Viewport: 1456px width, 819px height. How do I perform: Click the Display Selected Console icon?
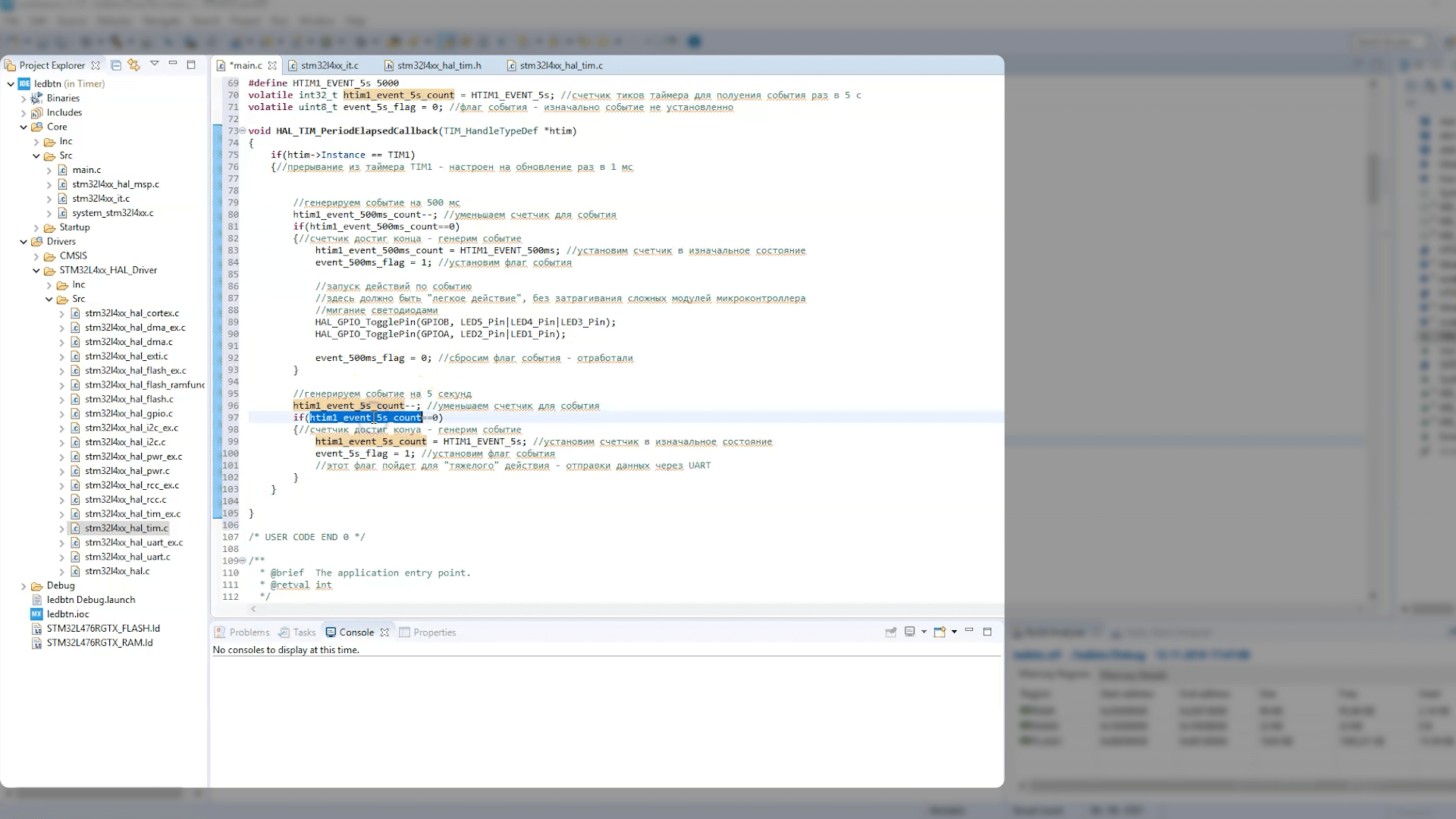point(910,632)
